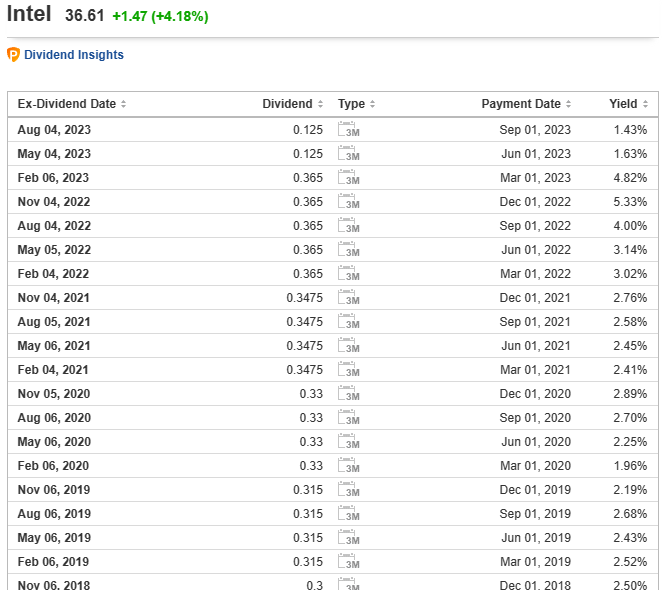Click the 1.96% yield value
The width and height of the screenshot is (671, 590).
pyautogui.click(x=630, y=465)
